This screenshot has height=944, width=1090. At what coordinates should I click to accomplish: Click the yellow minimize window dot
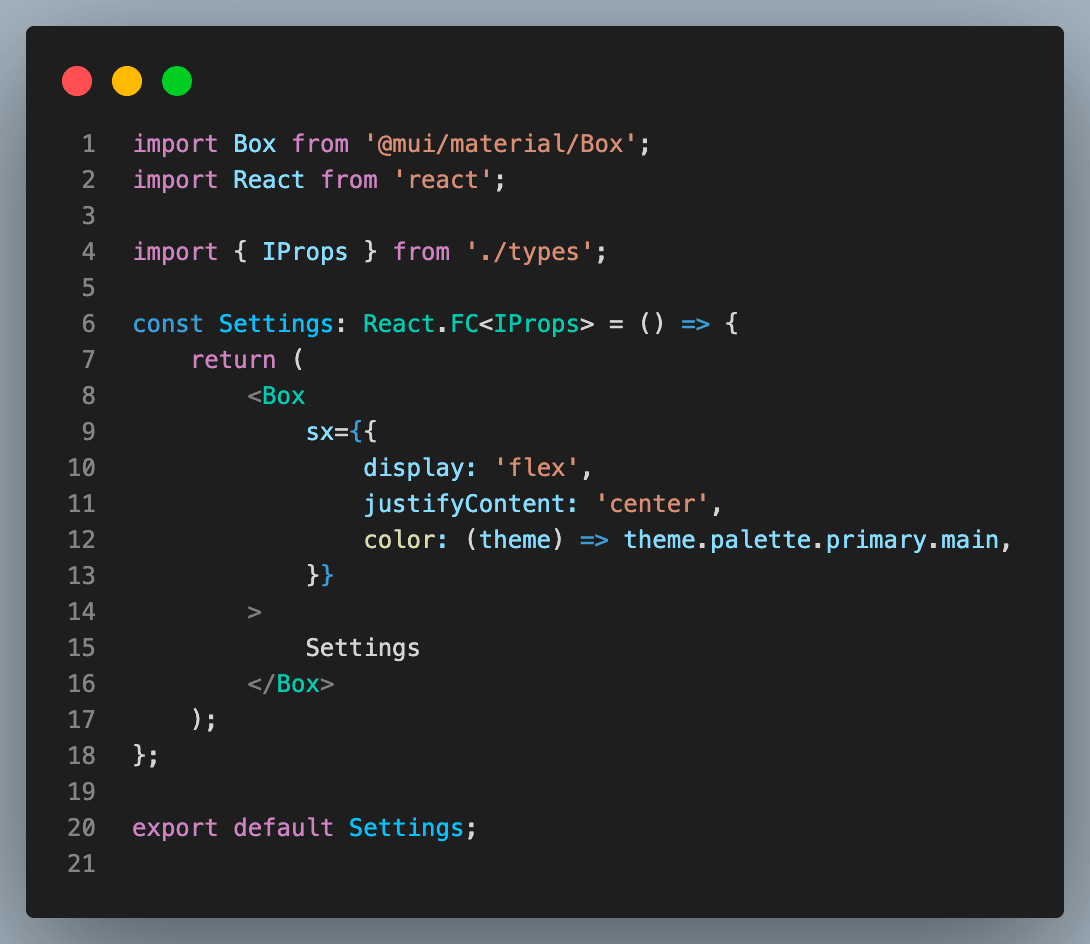127,81
